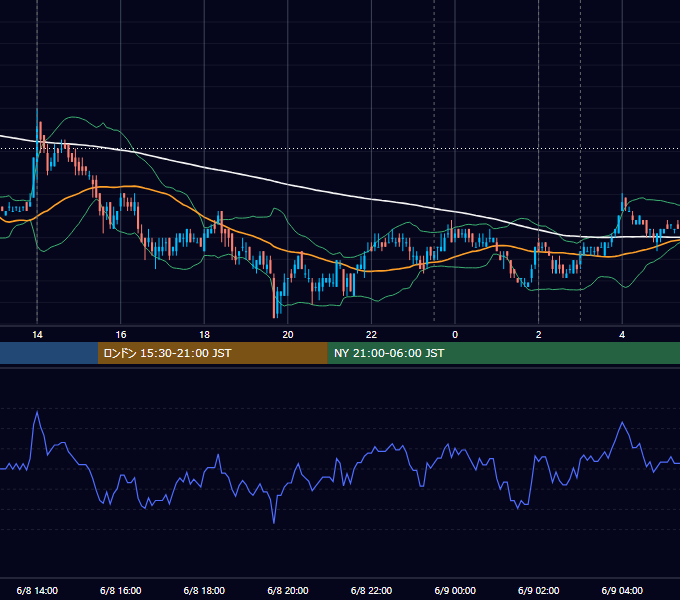This screenshot has width=680, height=600.
Task: Click the 6/8 22:00 date label
Action: (371, 591)
